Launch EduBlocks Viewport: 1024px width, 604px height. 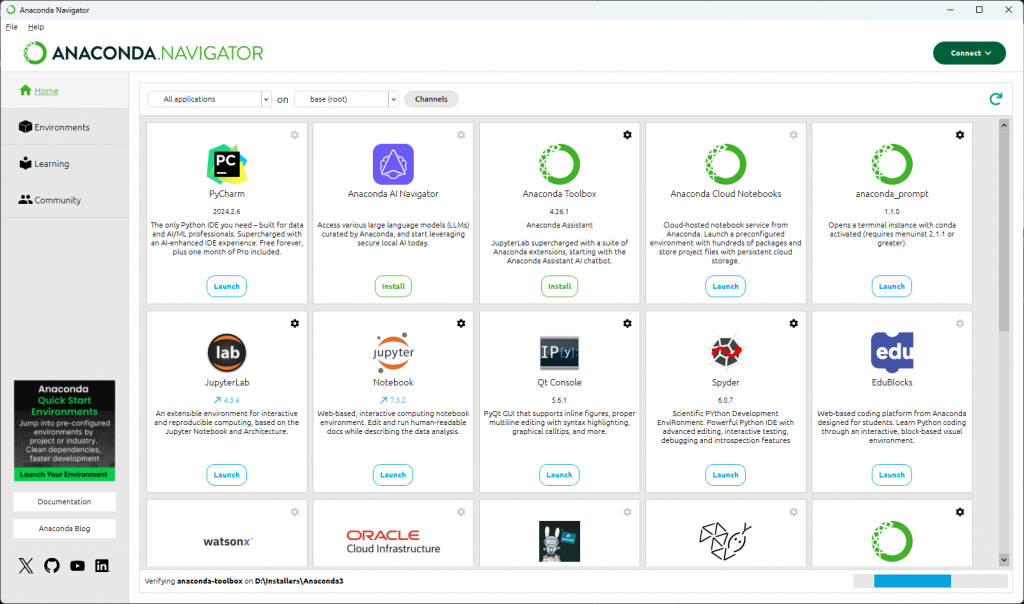click(892, 475)
